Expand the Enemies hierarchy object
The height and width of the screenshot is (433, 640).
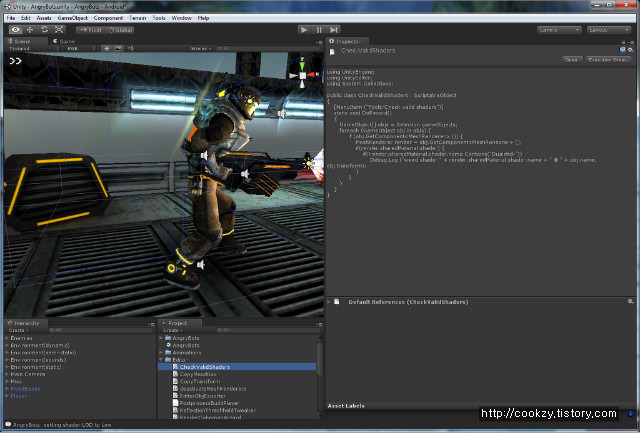(7, 338)
